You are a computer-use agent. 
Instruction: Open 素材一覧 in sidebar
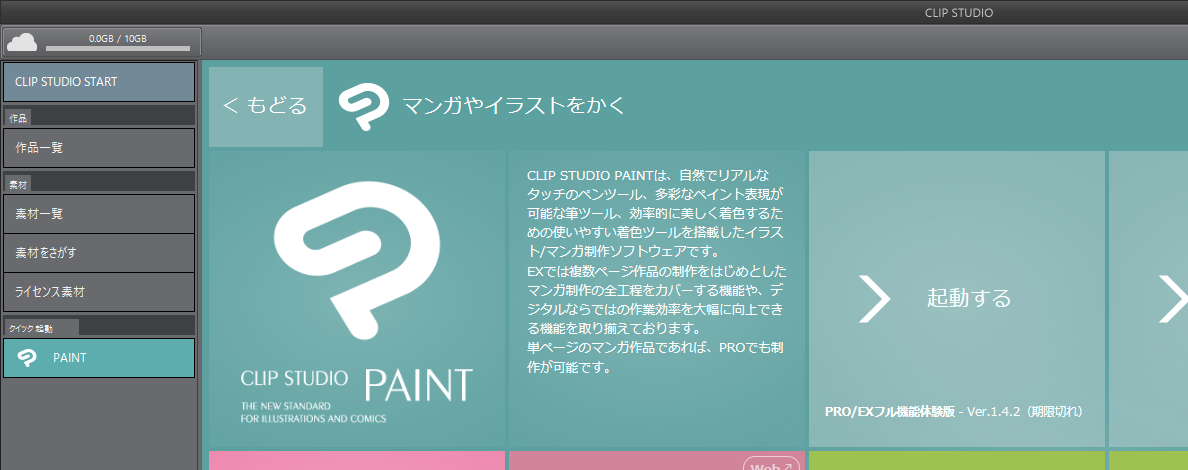click(99, 214)
